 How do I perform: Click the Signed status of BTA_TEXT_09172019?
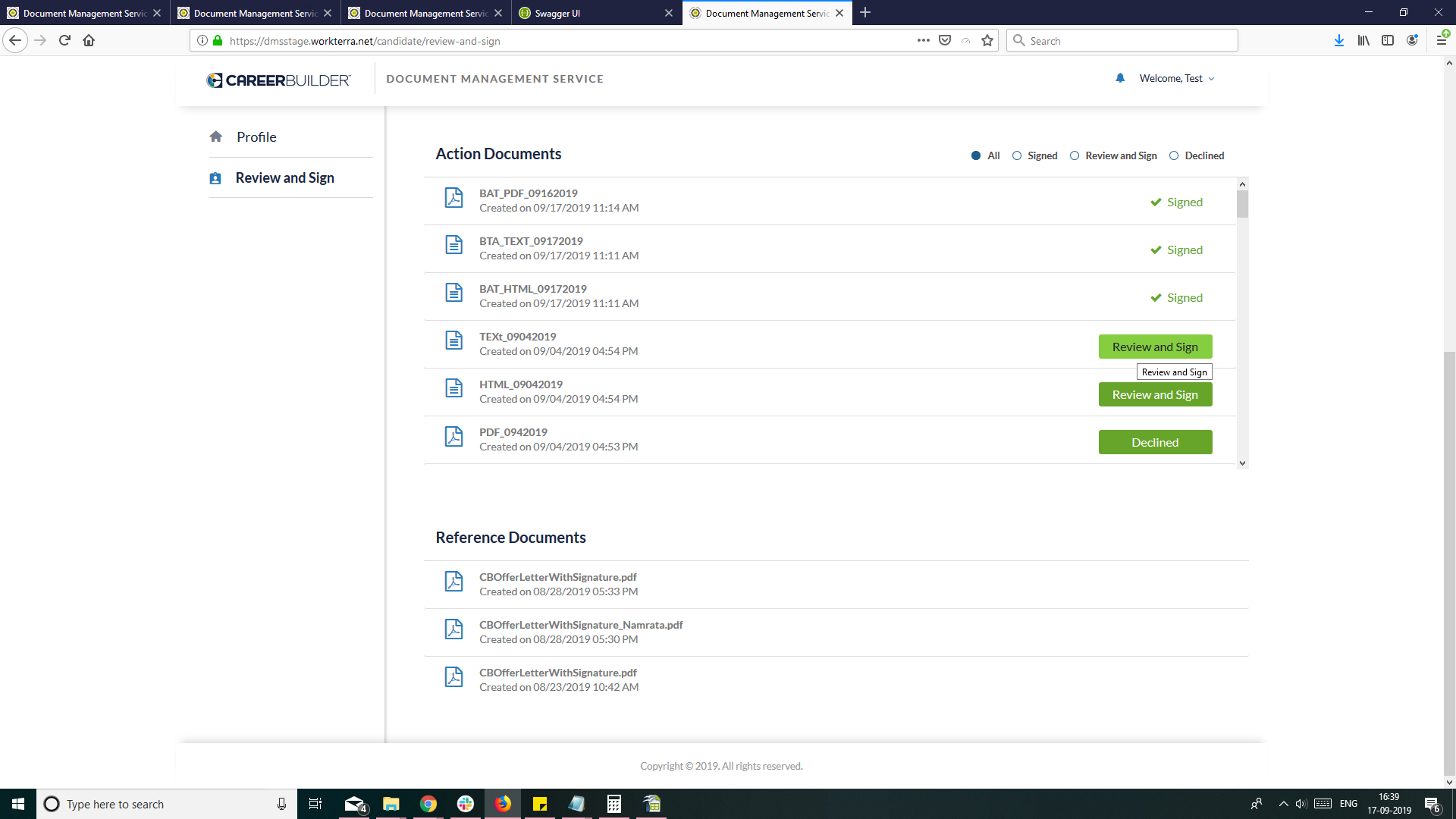click(1176, 250)
